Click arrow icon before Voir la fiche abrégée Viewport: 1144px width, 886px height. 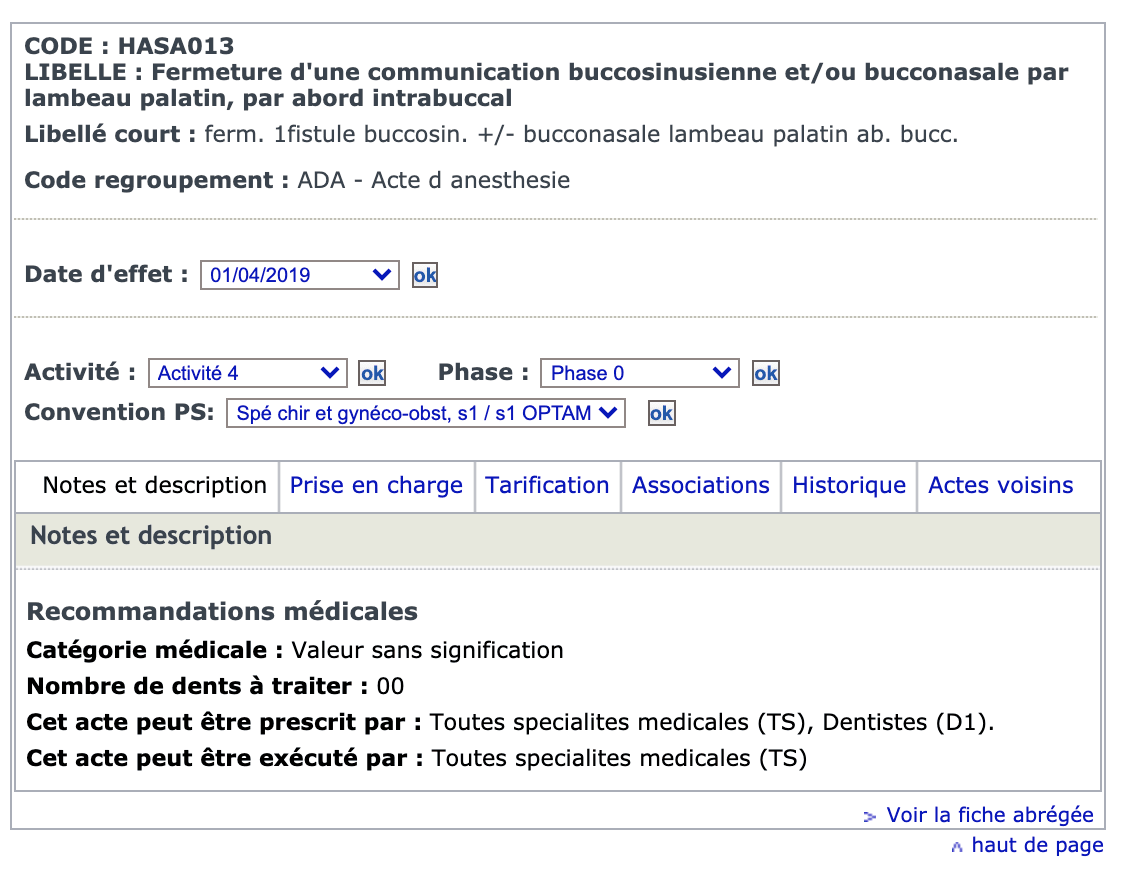870,817
